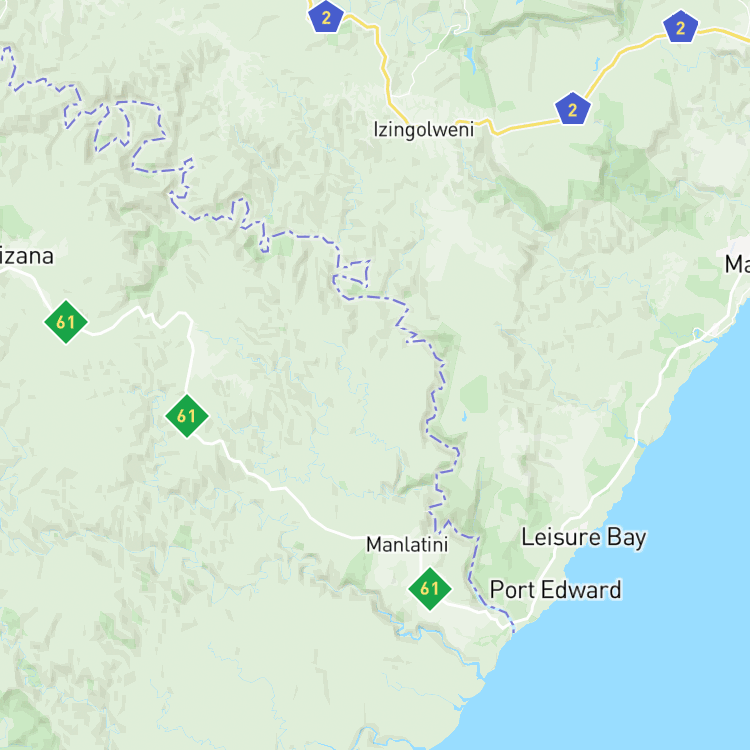Click the Manlatini place label
Image resolution: width=750 pixels, height=750 pixels.
pos(407,544)
